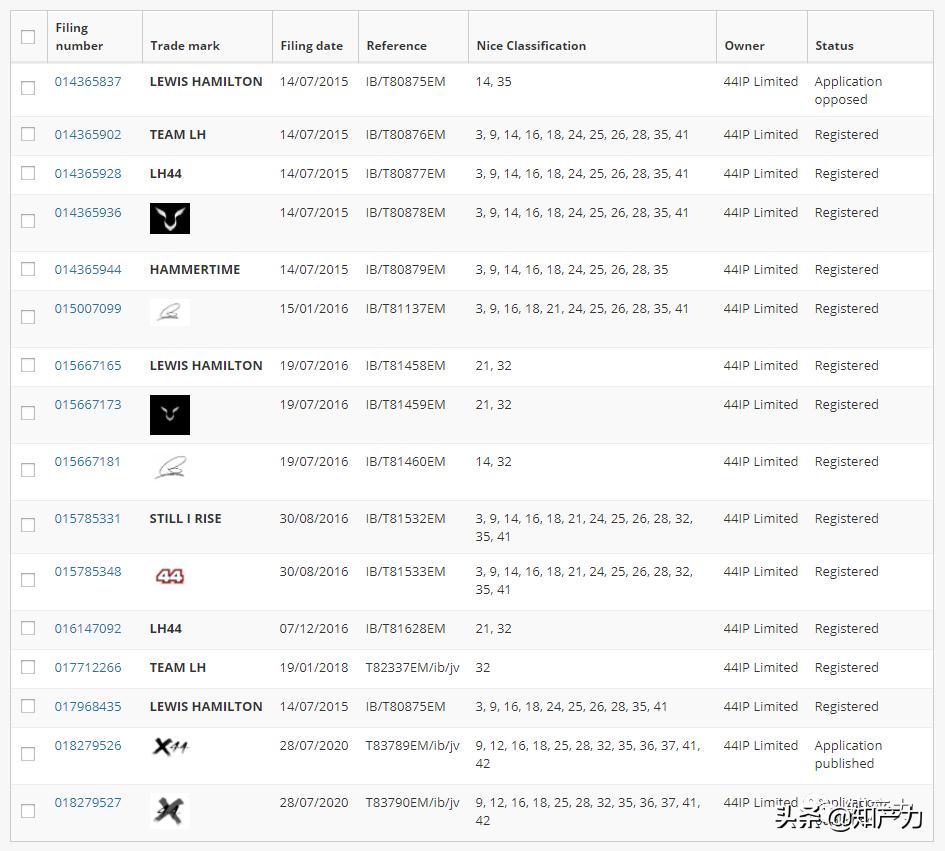Click reference IB/T81532EM cell
This screenshot has height=851, width=945.
point(406,518)
